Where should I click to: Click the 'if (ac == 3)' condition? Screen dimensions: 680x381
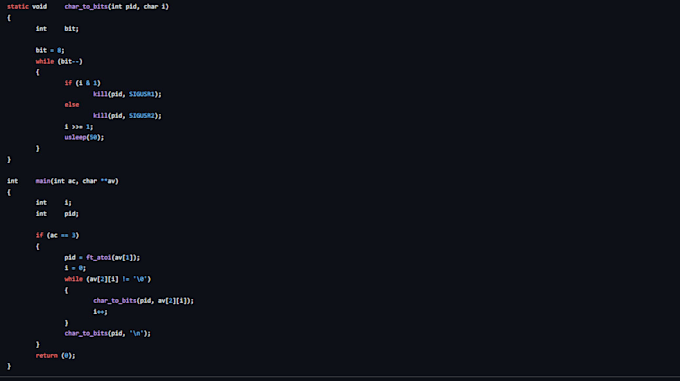tap(57, 235)
